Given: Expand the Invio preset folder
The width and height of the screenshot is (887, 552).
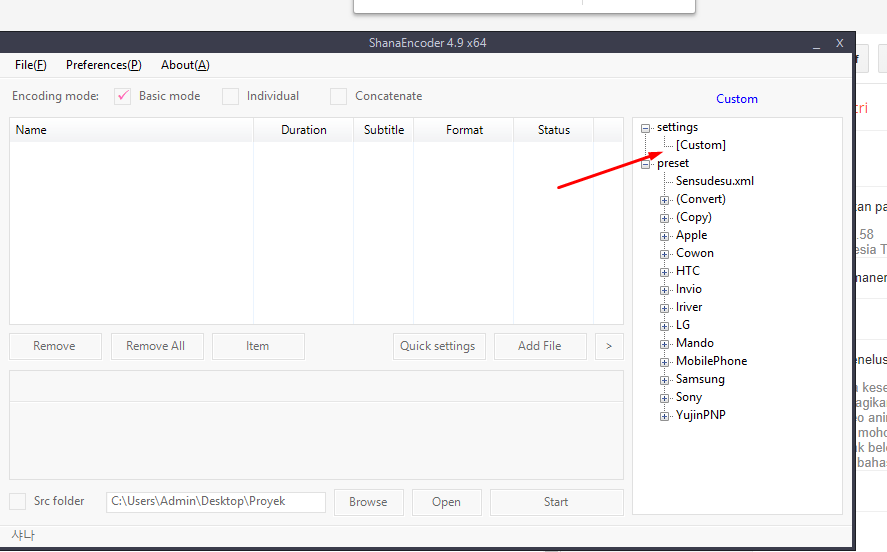Looking at the screenshot, I should pos(664,290).
